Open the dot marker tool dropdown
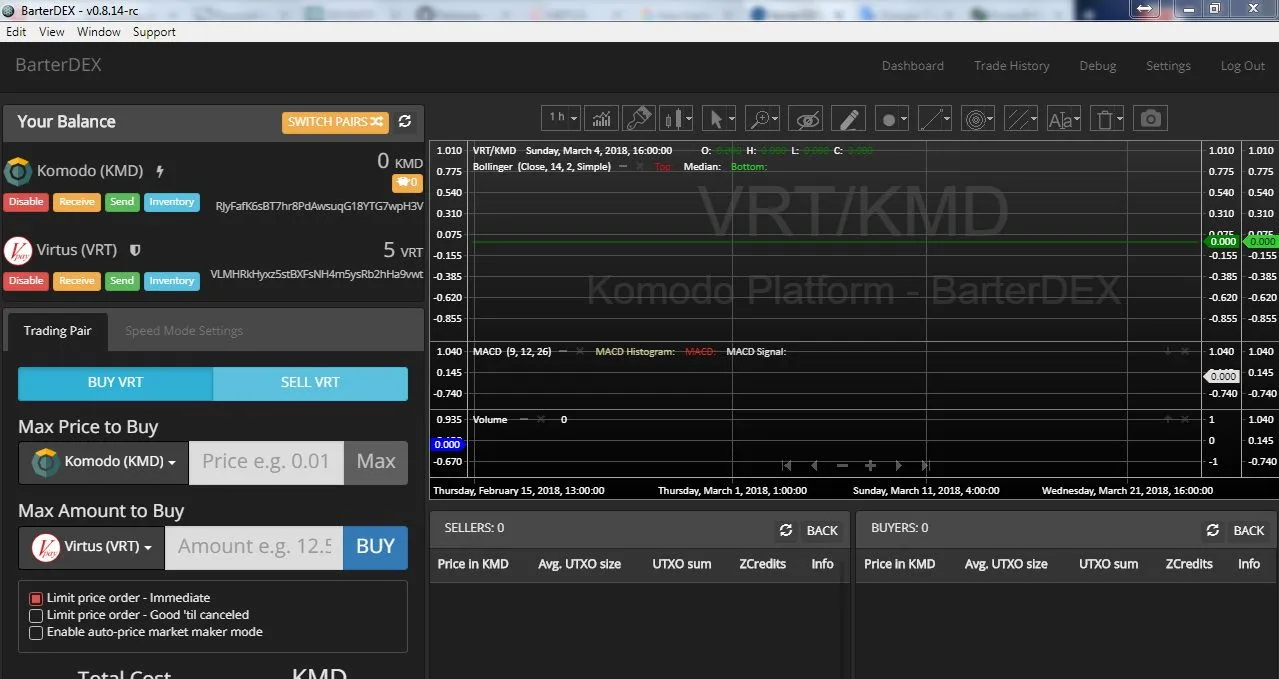 click(892, 119)
